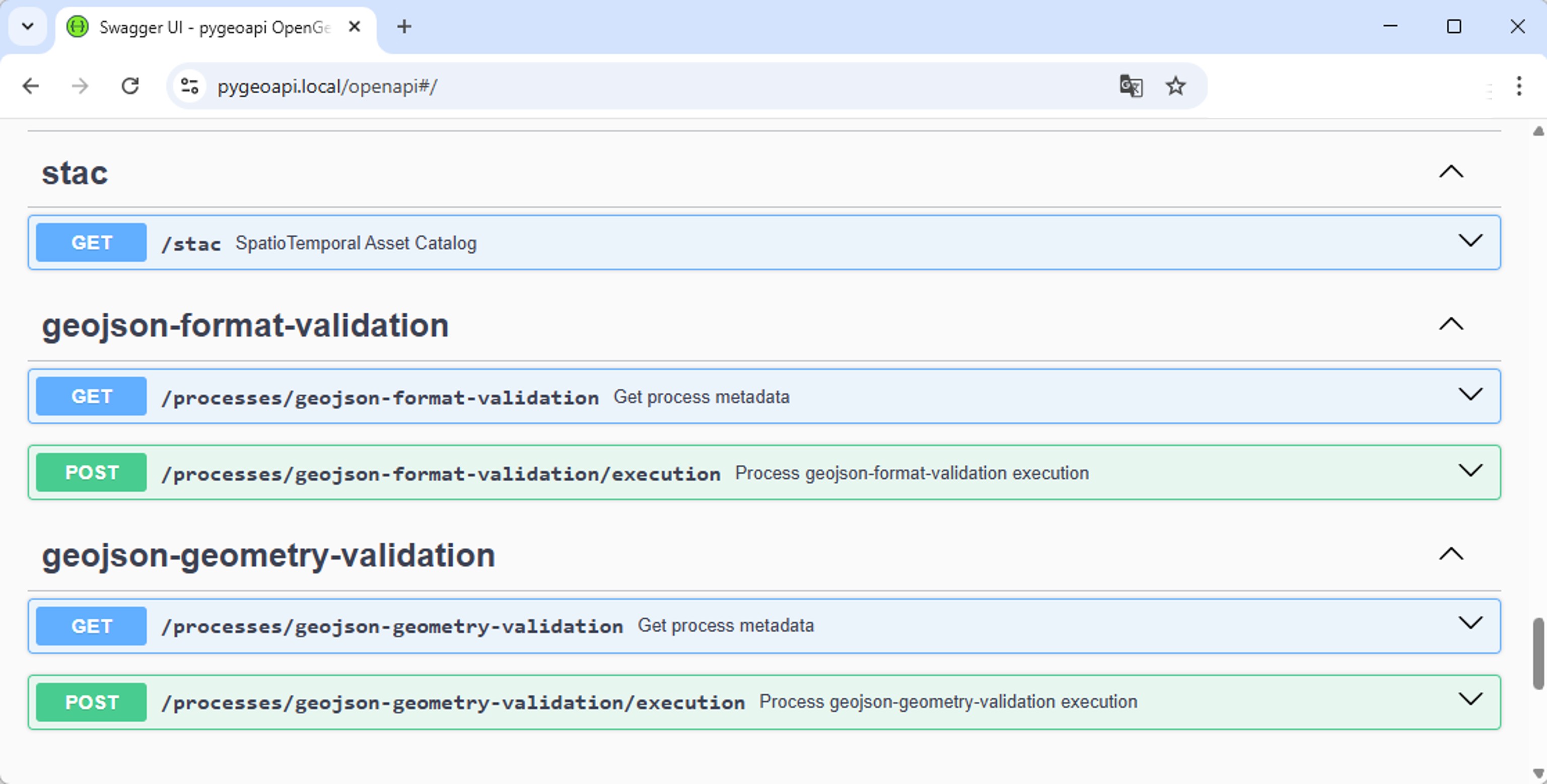Open new tab with plus icon
The height and width of the screenshot is (784, 1547).
[x=404, y=26]
